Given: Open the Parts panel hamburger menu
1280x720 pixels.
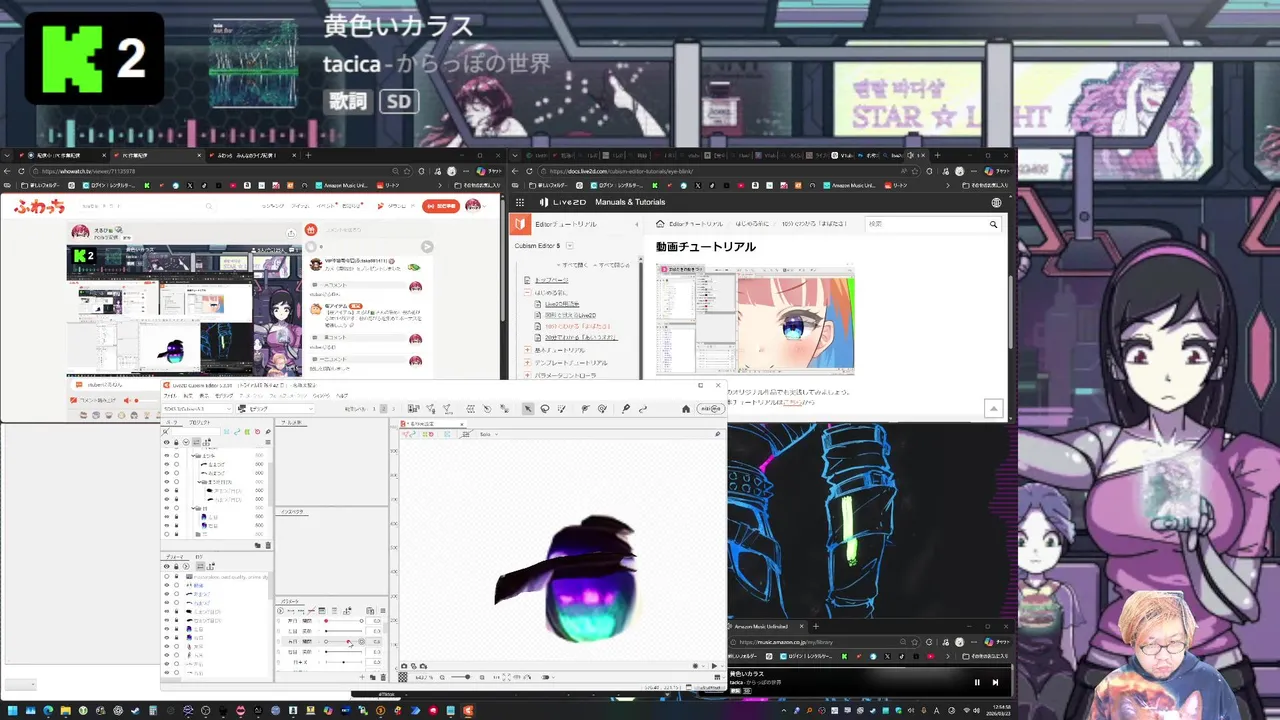Looking at the screenshot, I should pyautogui.click(x=268, y=442).
